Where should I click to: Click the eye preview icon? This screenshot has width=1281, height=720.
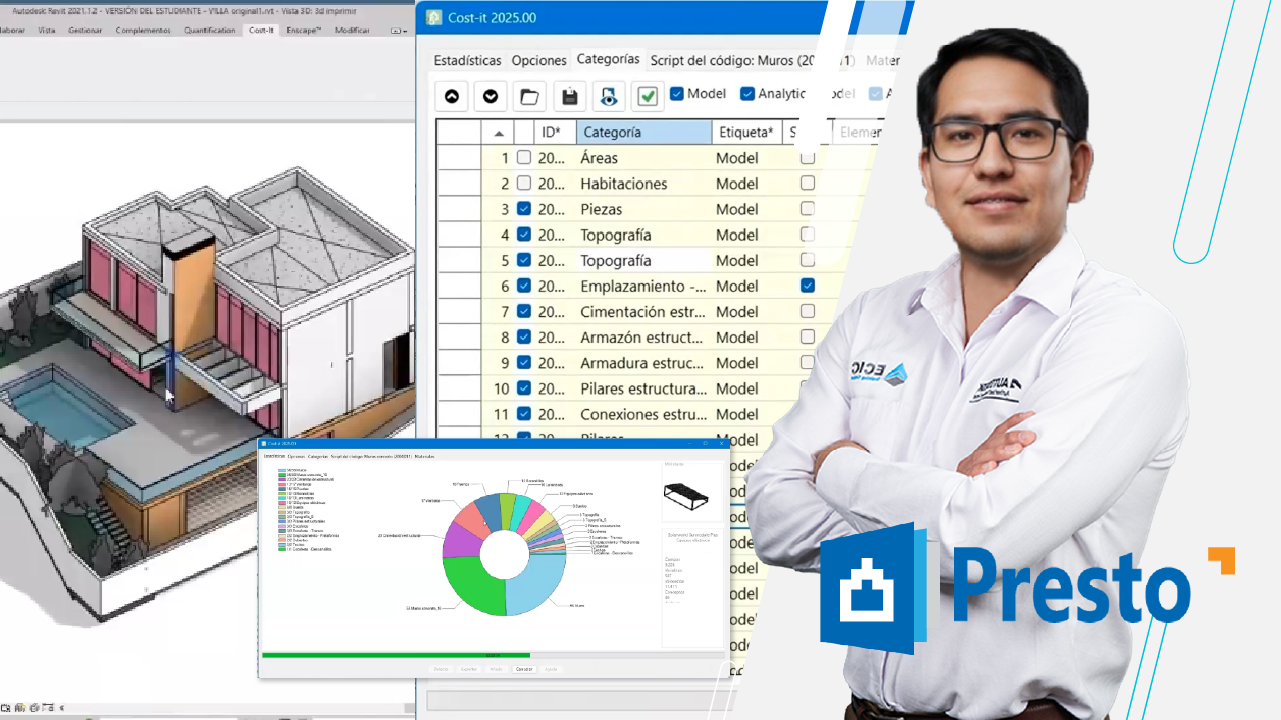pyautogui.click(x=608, y=96)
